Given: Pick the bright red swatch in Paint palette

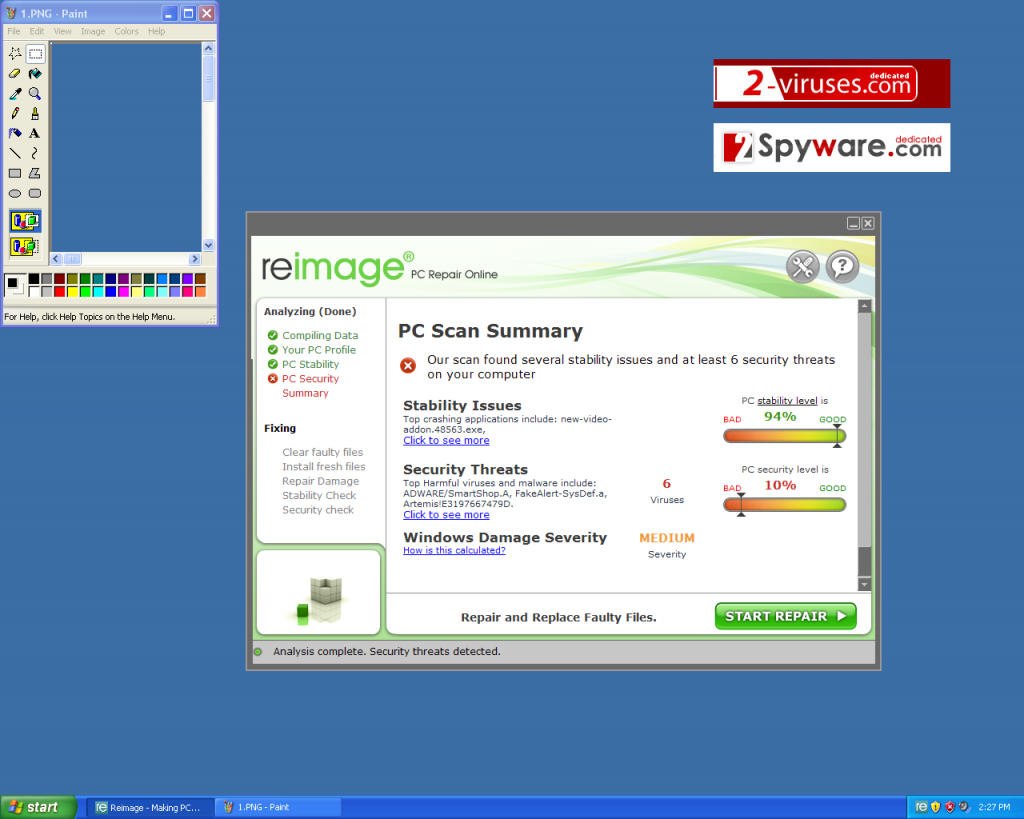Looking at the screenshot, I should pos(59,291).
